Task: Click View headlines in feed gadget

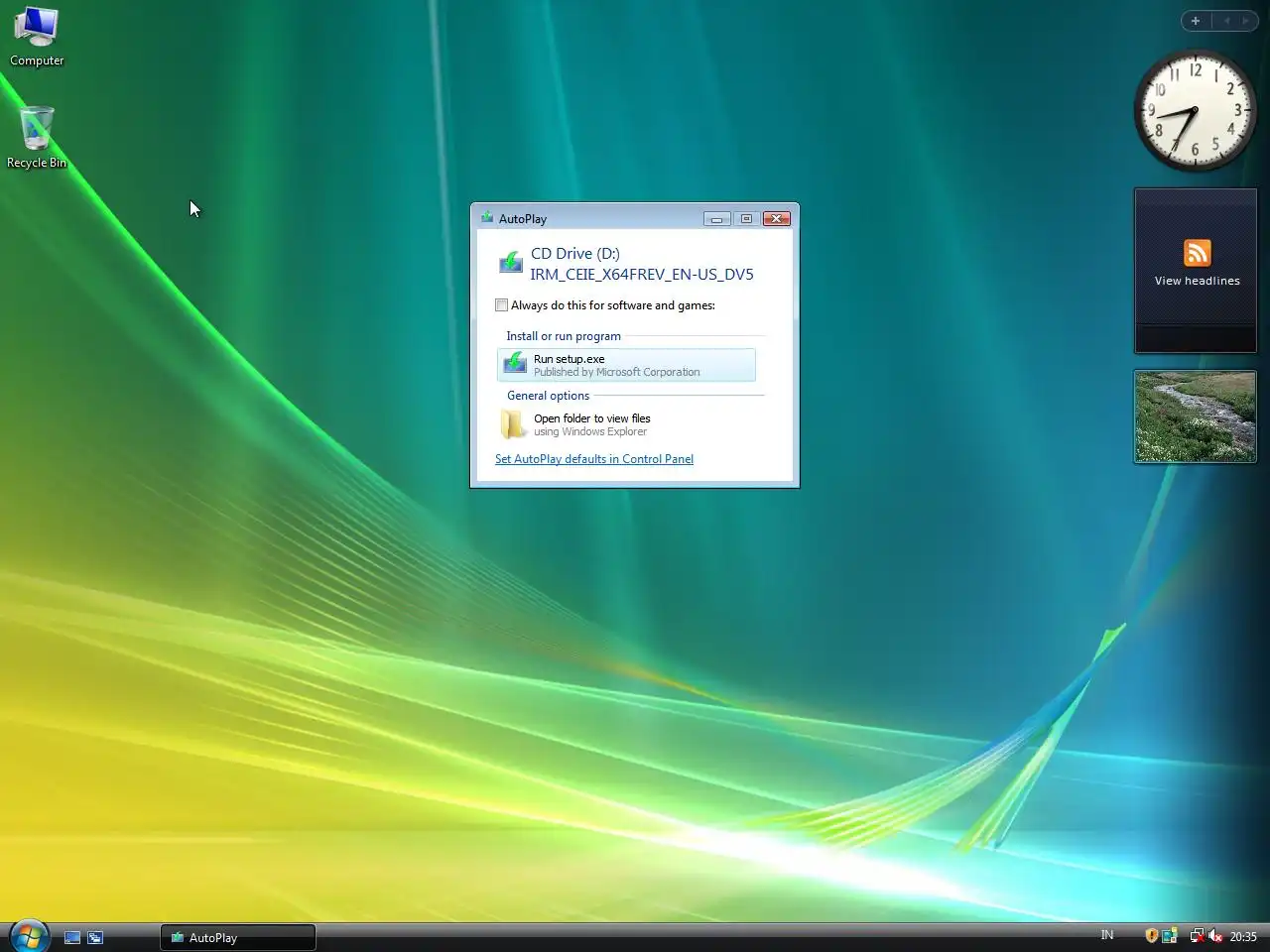Action: click(x=1197, y=281)
